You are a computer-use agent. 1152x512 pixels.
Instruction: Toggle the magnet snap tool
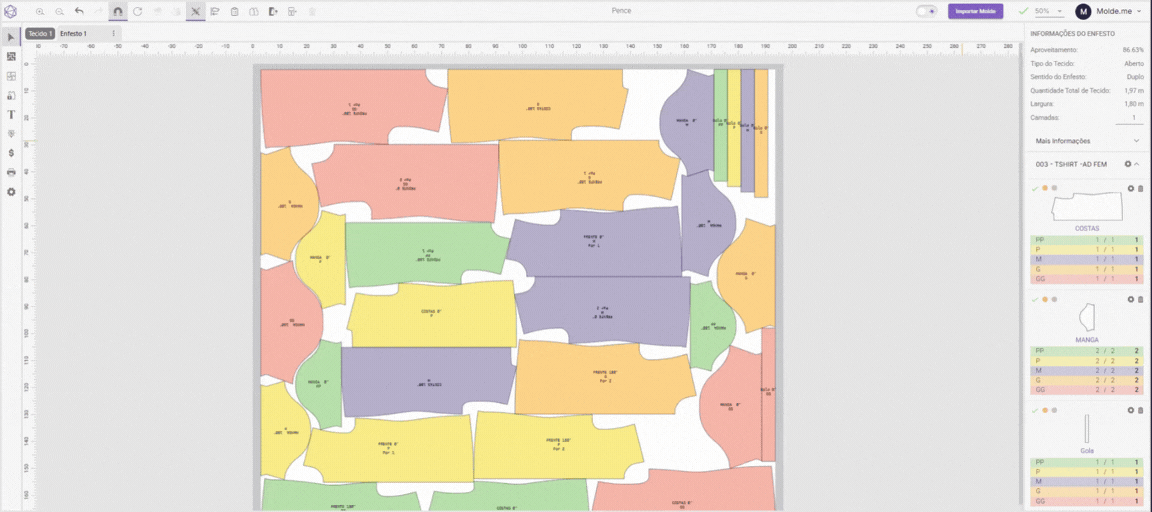point(118,12)
